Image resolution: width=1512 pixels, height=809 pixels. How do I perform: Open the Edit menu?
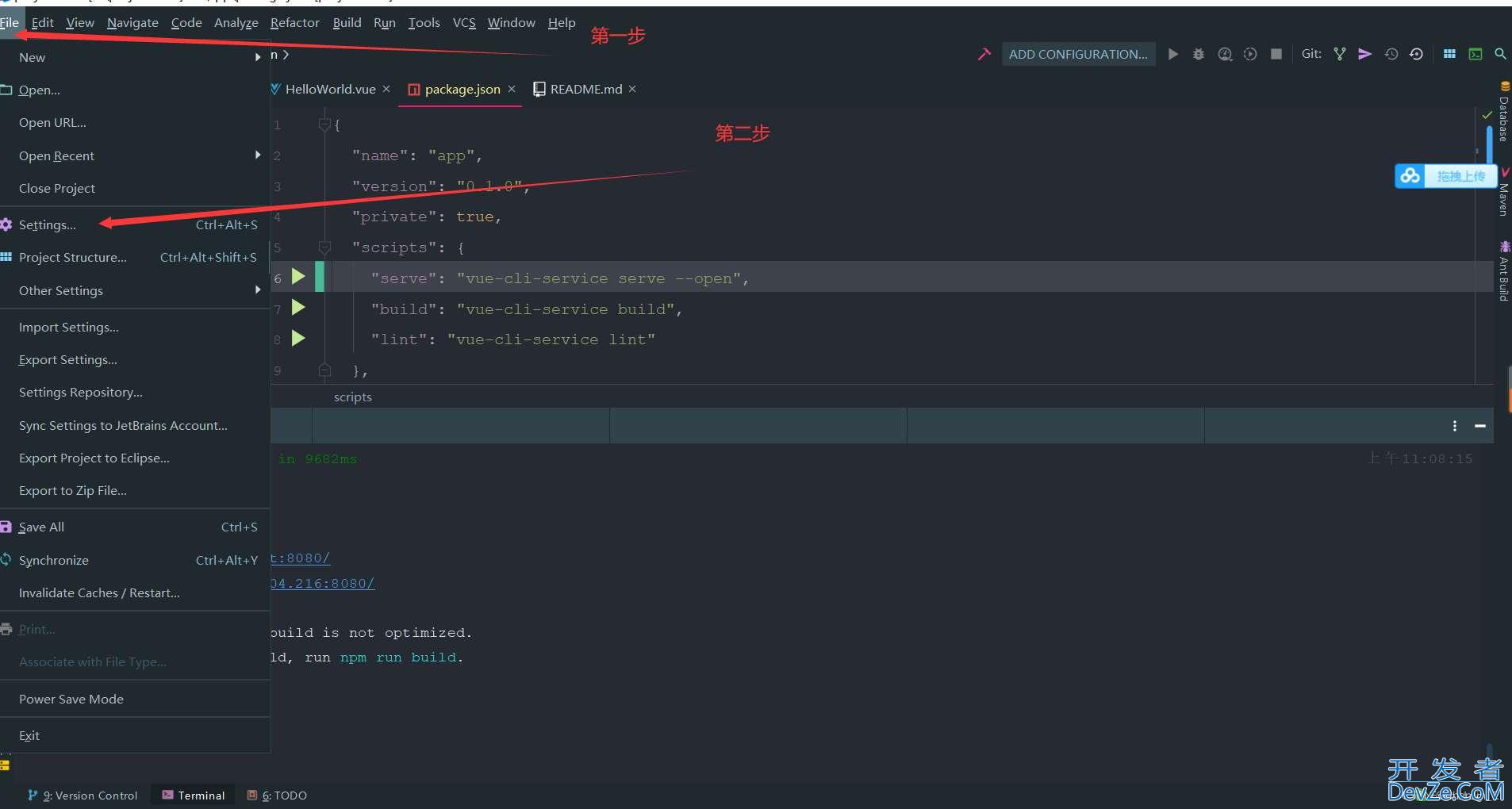[x=43, y=22]
